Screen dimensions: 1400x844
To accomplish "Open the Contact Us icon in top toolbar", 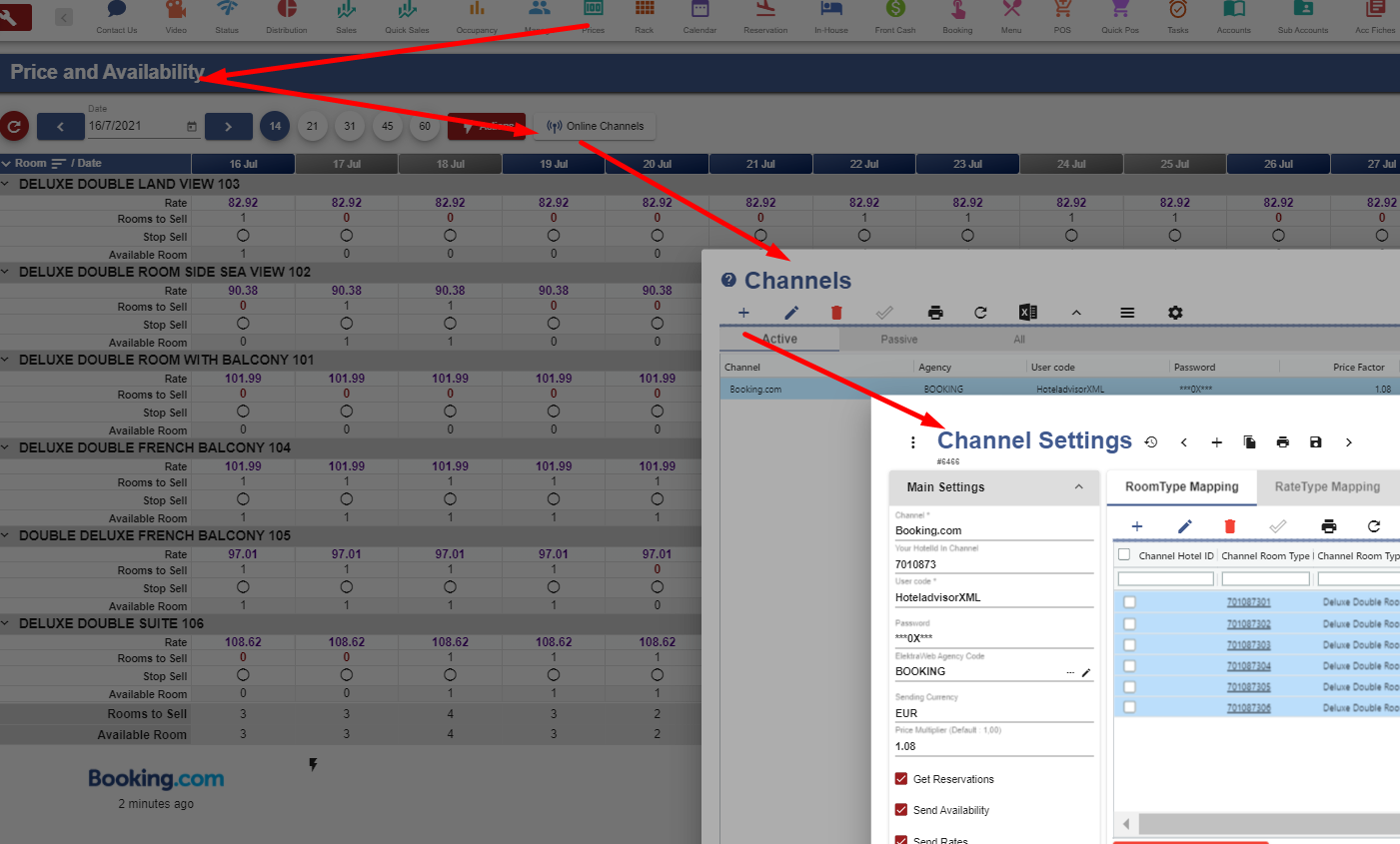I will (117, 10).
